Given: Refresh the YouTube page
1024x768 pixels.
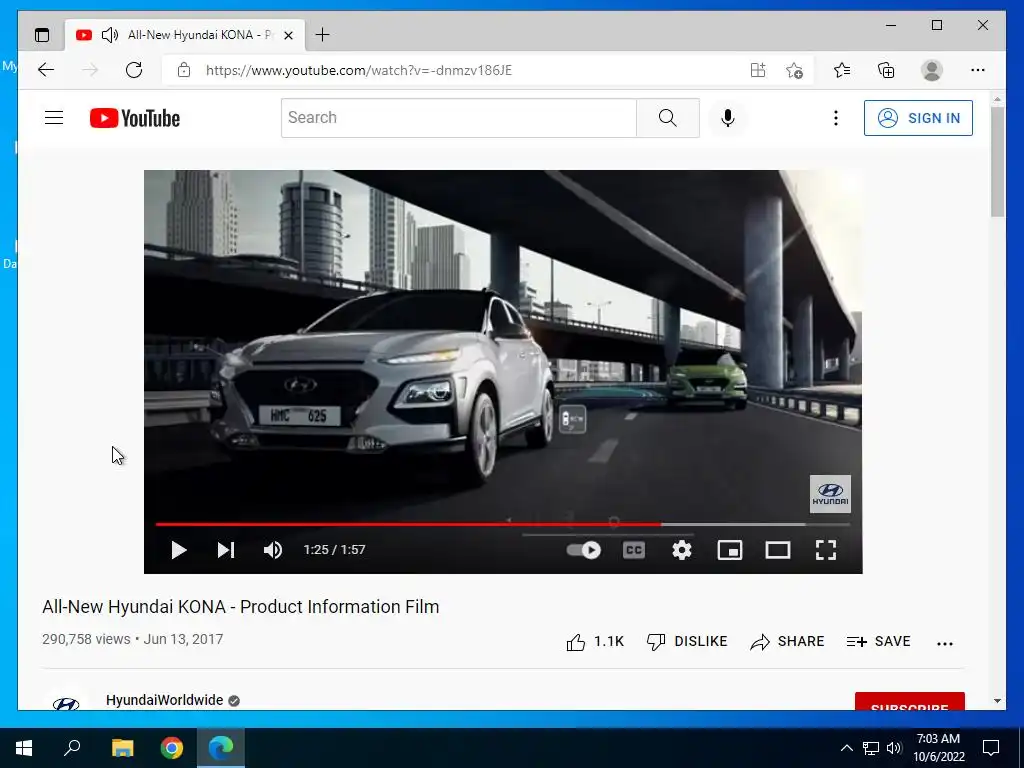Looking at the screenshot, I should tap(134, 70).
